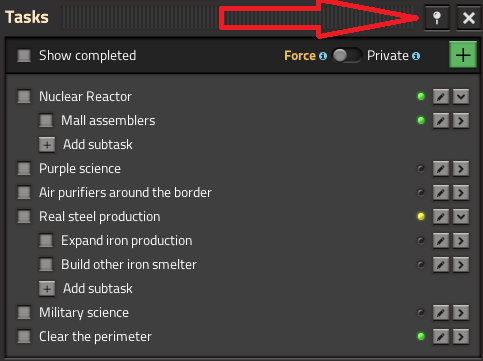This screenshot has width=483, height=361.
Task: Add new task with green plus button
Action: pyautogui.click(x=463, y=55)
